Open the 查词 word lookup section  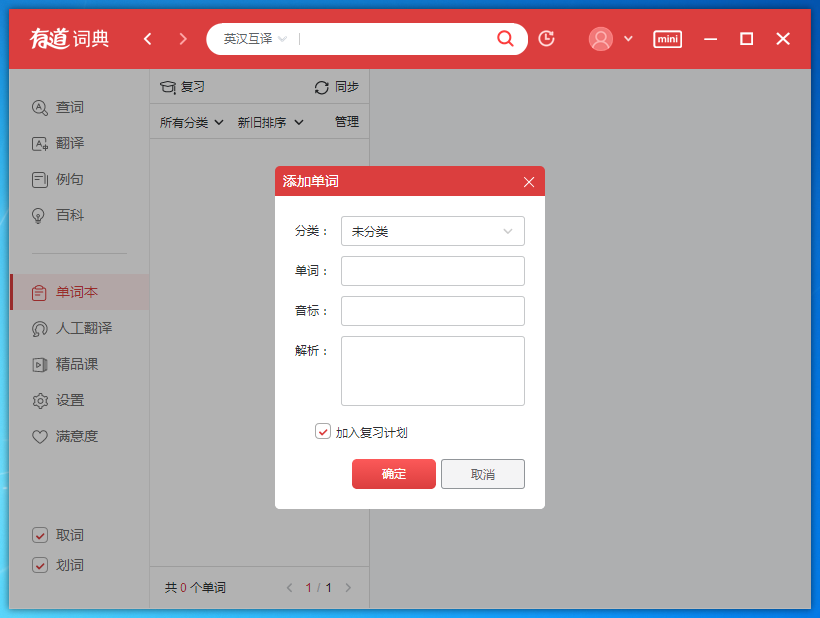pyautogui.click(x=70, y=107)
